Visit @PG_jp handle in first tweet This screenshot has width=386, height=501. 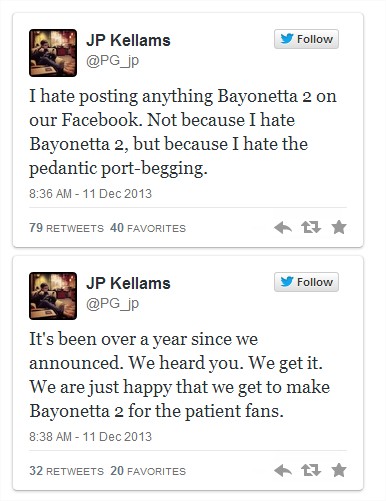point(112,61)
